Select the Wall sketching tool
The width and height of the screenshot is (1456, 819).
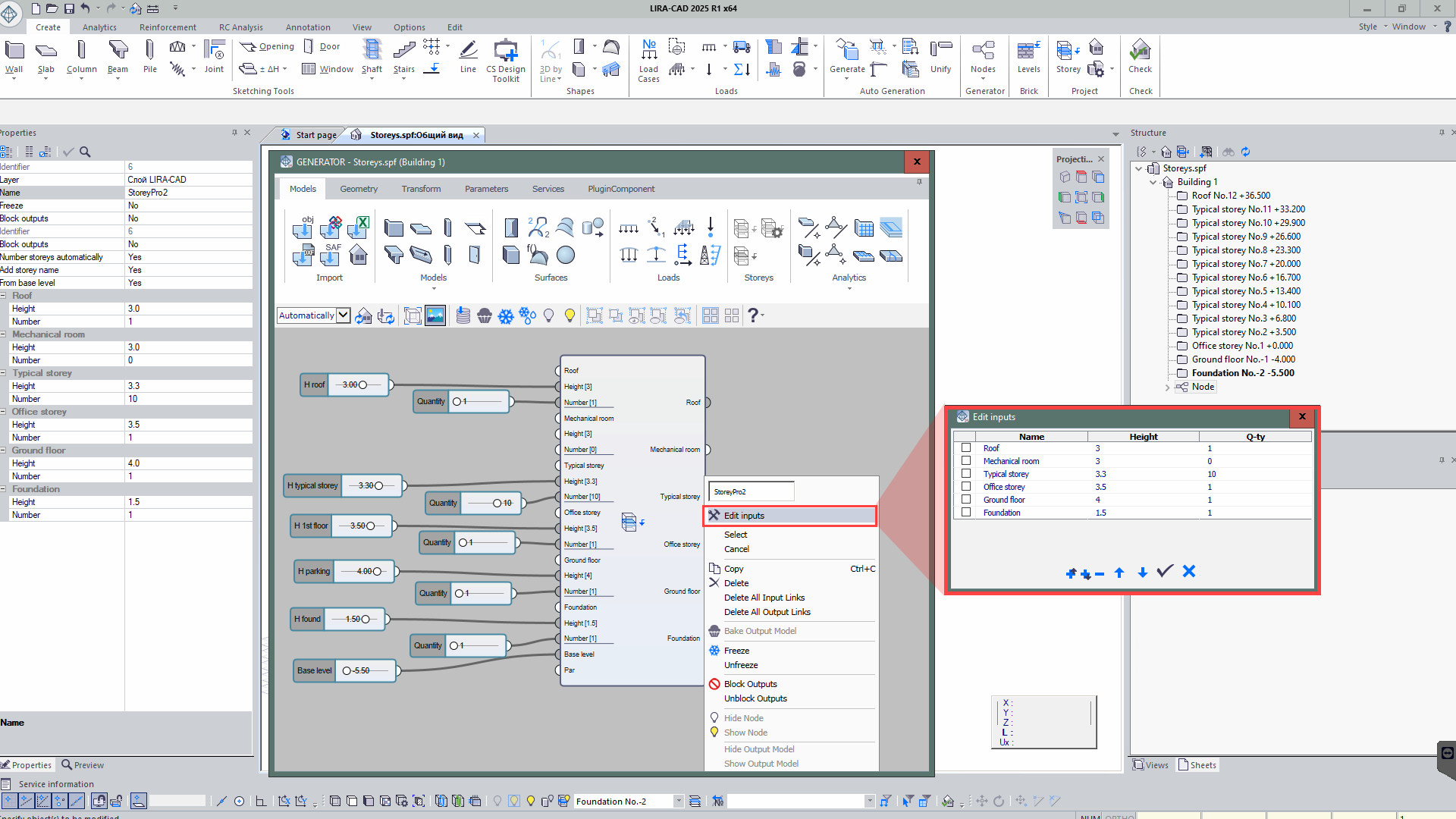pos(14,52)
